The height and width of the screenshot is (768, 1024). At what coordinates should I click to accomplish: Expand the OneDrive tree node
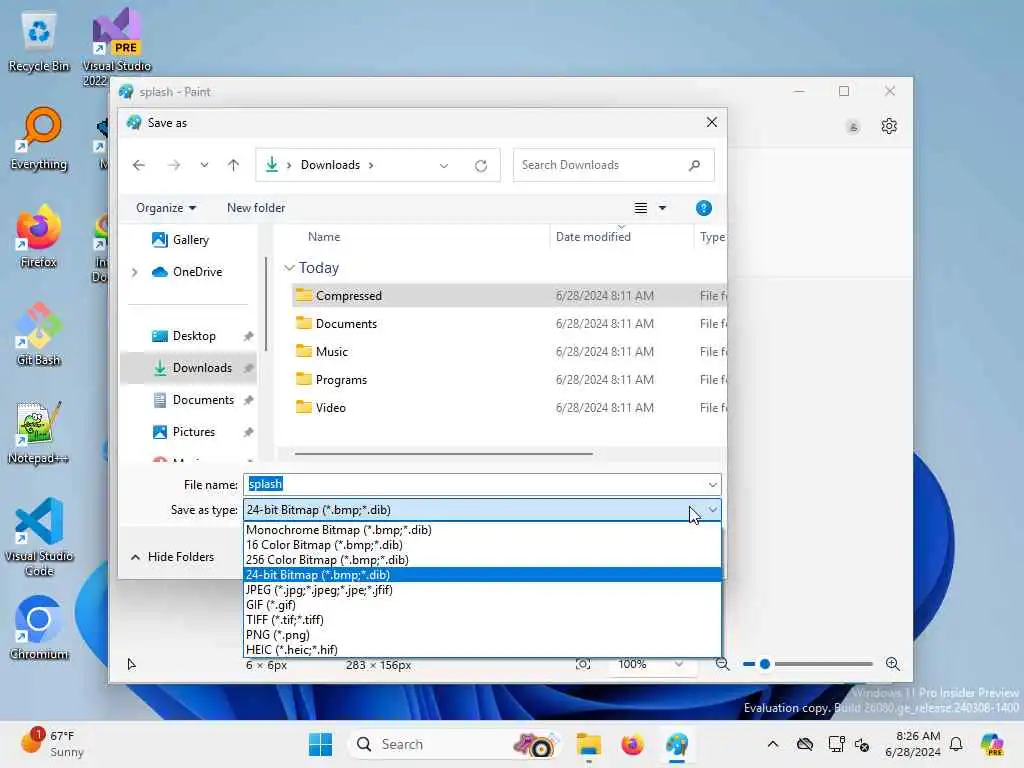click(x=135, y=272)
